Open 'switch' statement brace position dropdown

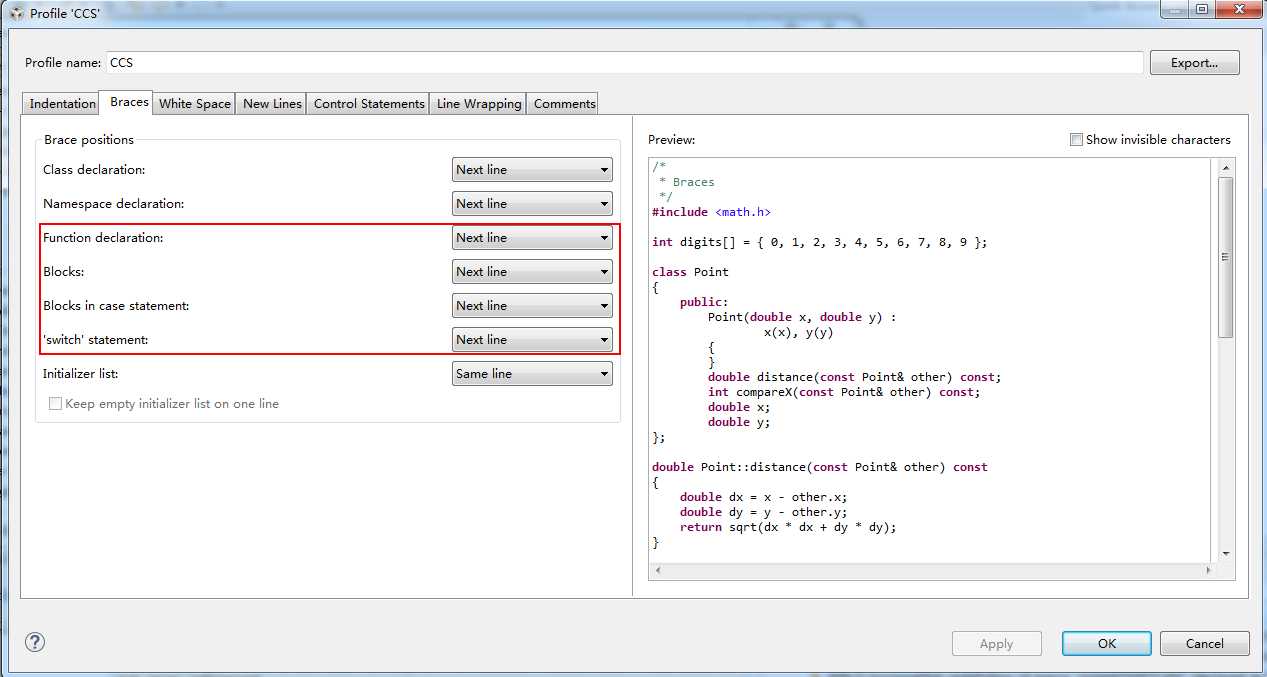tap(532, 340)
